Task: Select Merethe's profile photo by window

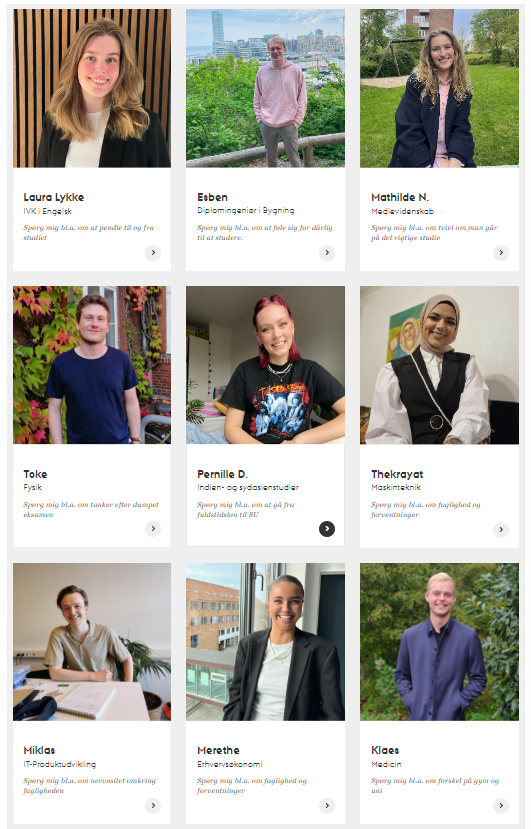Action: 266,642
